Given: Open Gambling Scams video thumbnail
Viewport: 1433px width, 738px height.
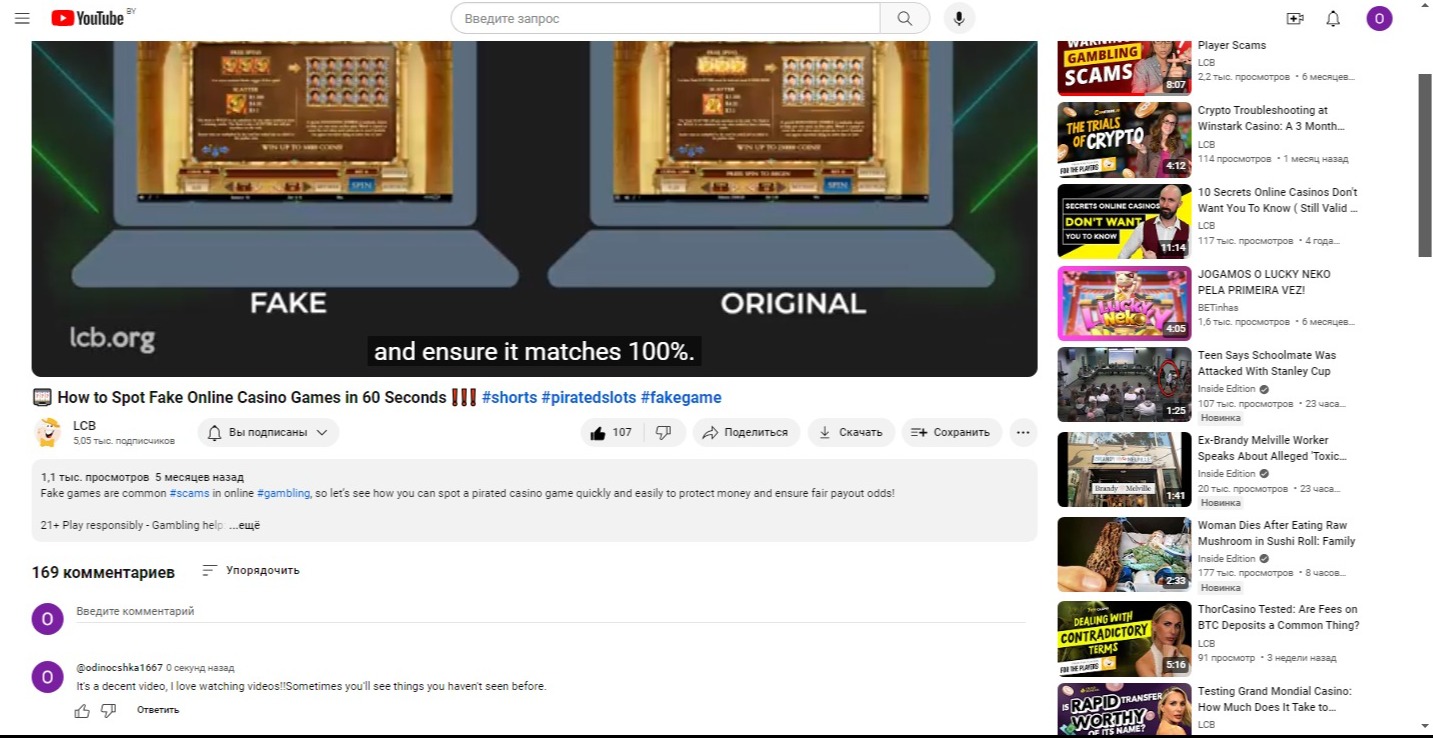Looking at the screenshot, I should (1124, 68).
